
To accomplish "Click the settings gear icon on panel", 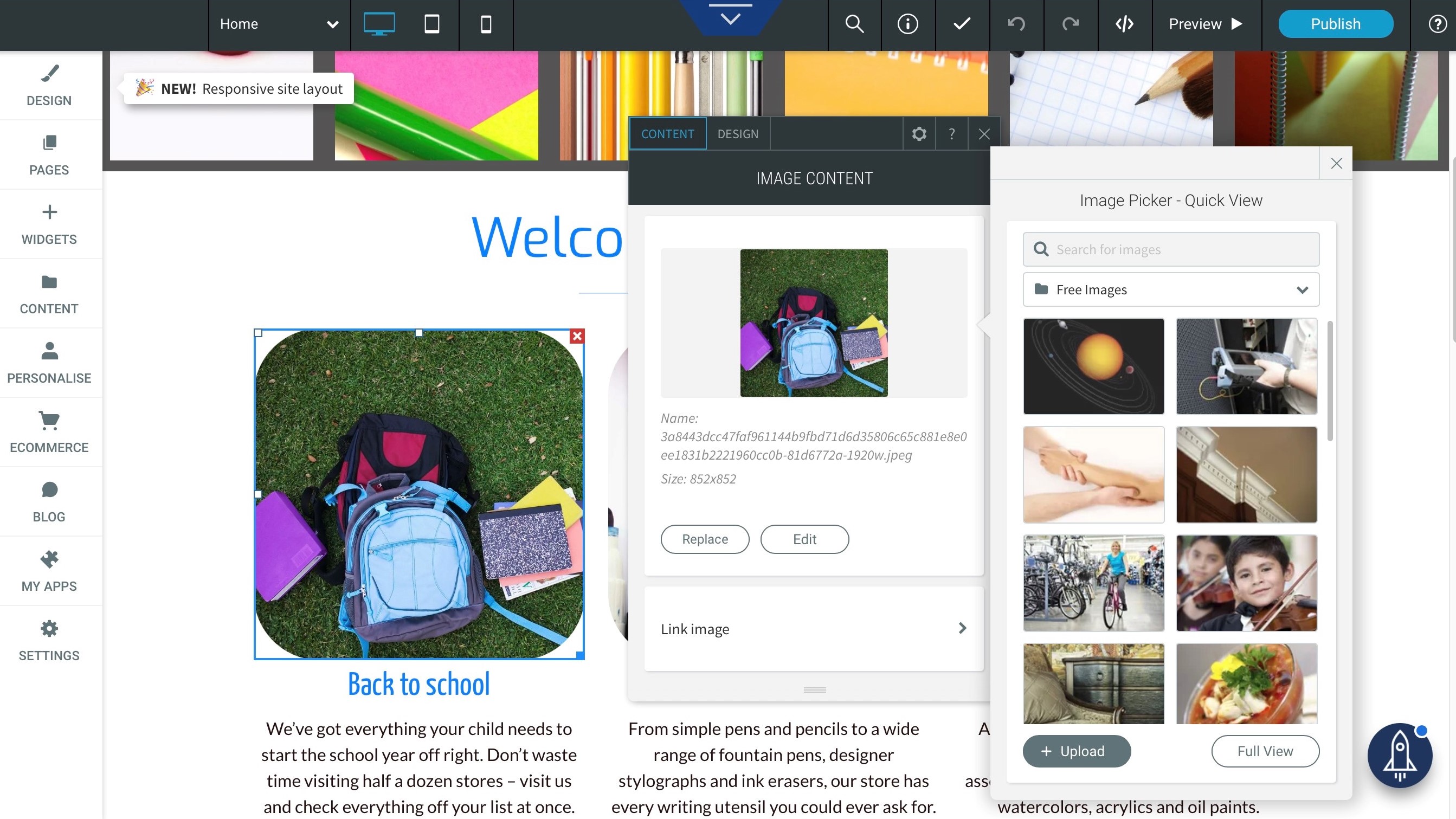I will tap(918, 133).
